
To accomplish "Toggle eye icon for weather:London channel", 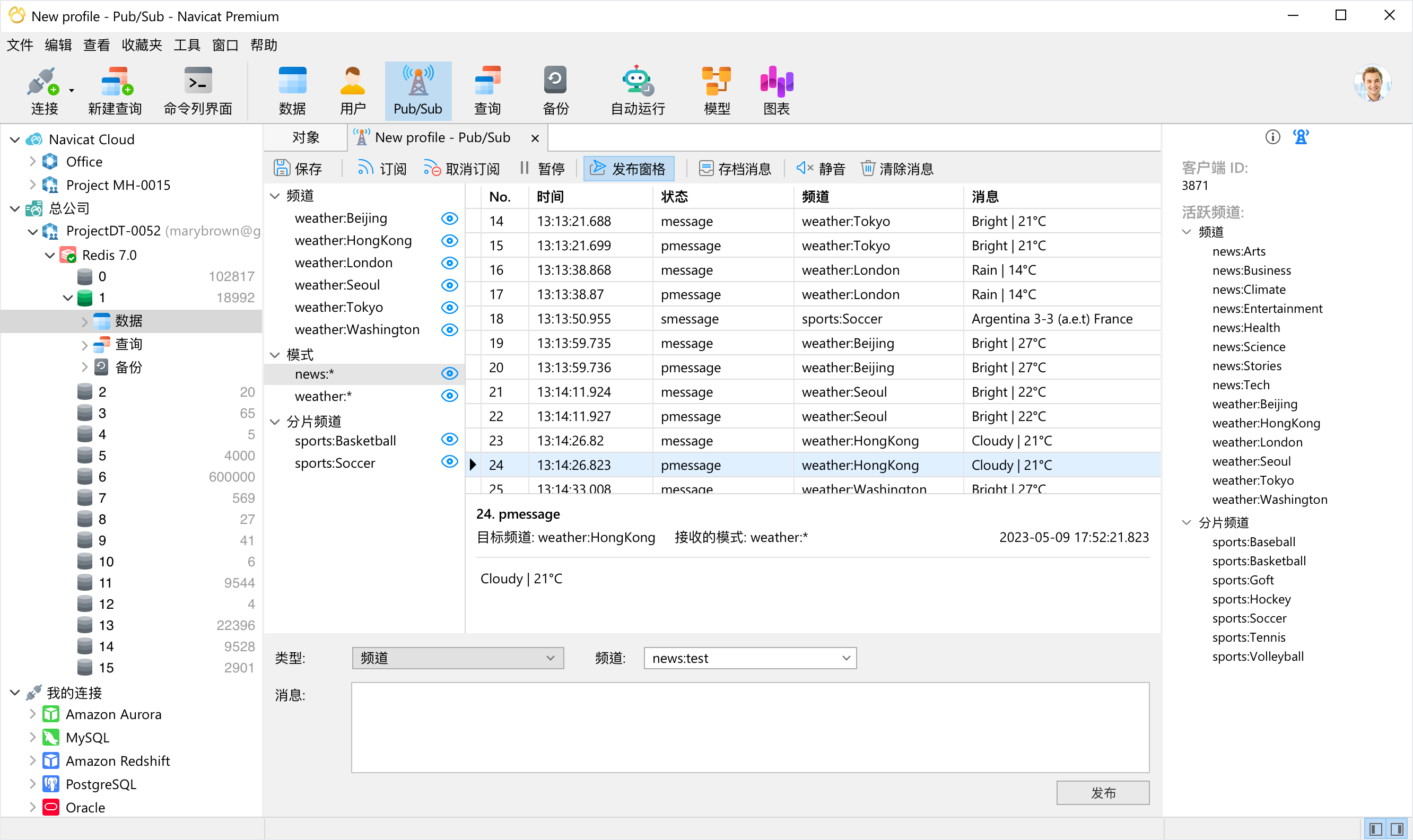I will (449, 263).
